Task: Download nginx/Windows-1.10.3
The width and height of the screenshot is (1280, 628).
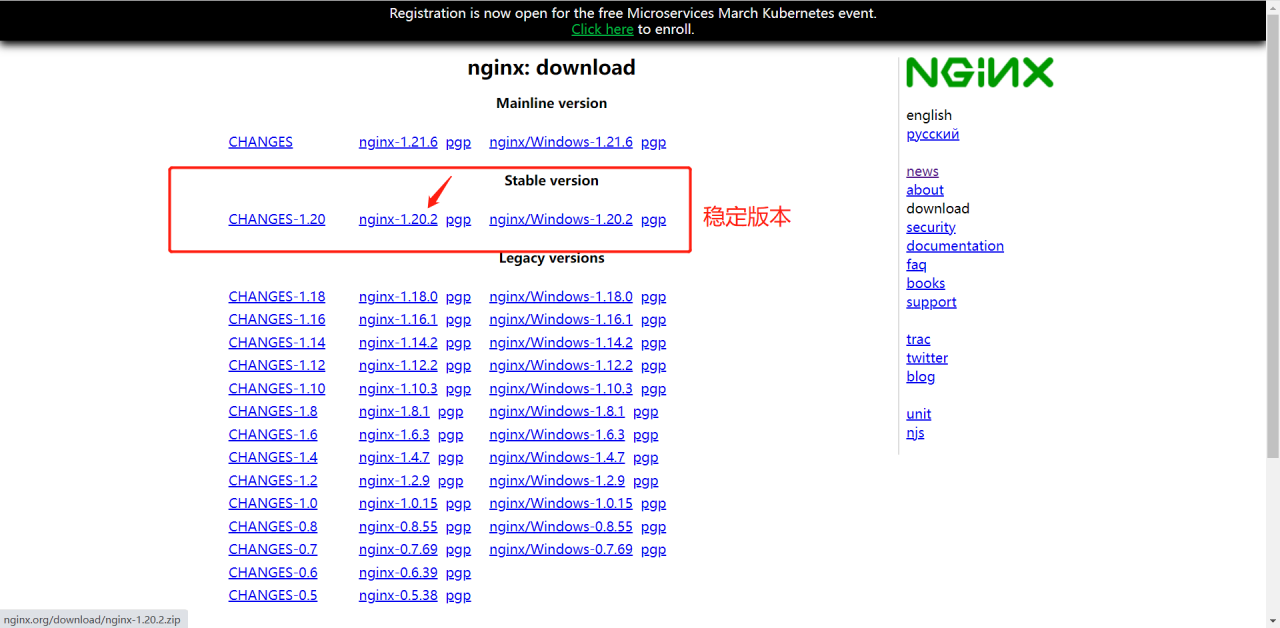Action: [x=561, y=388]
